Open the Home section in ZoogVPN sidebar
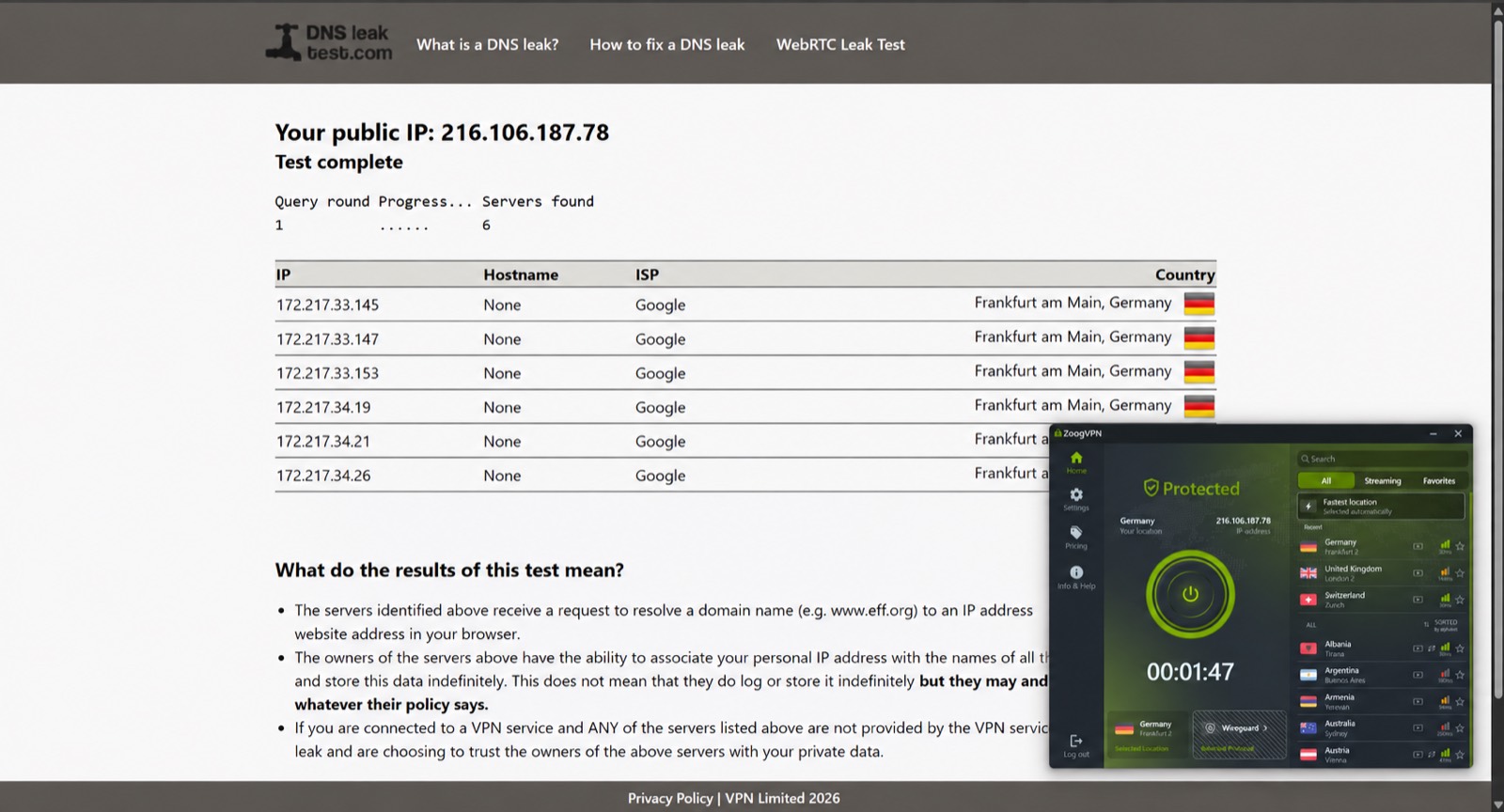 (x=1076, y=461)
